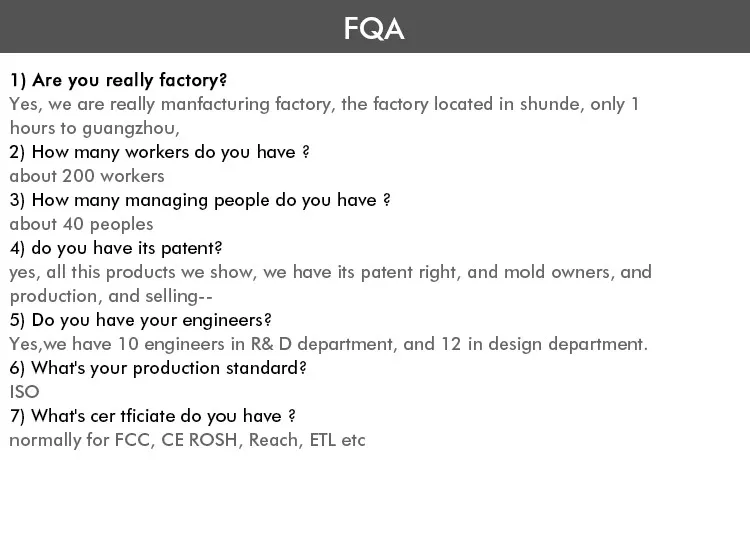Click the FQA header title
Screen dimensions: 750x536
[374, 29]
